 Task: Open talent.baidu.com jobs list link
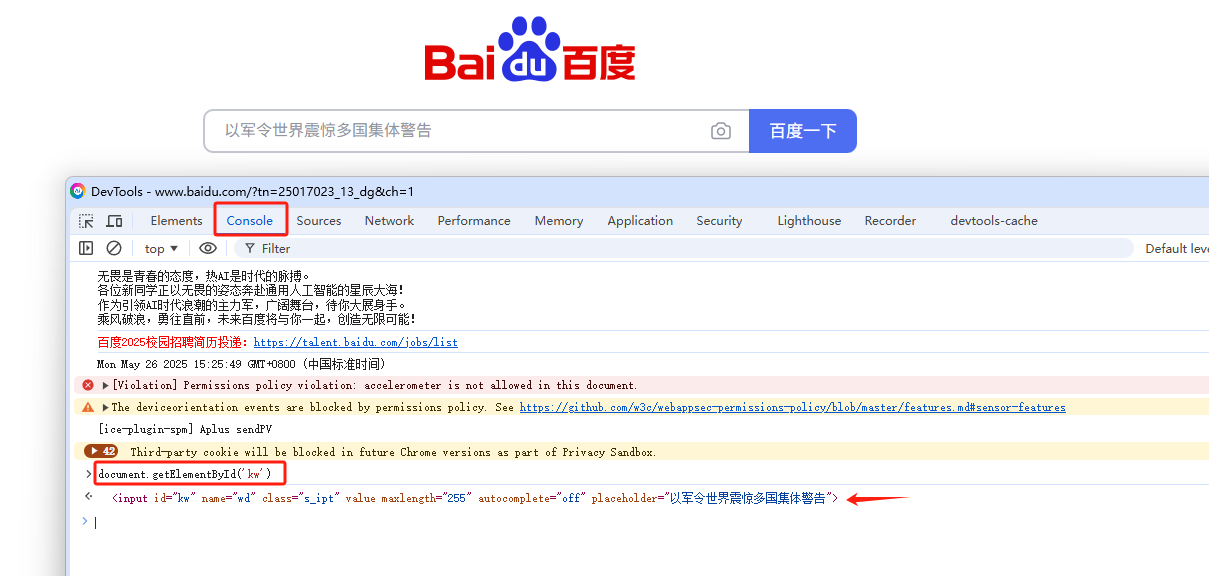(x=356, y=342)
